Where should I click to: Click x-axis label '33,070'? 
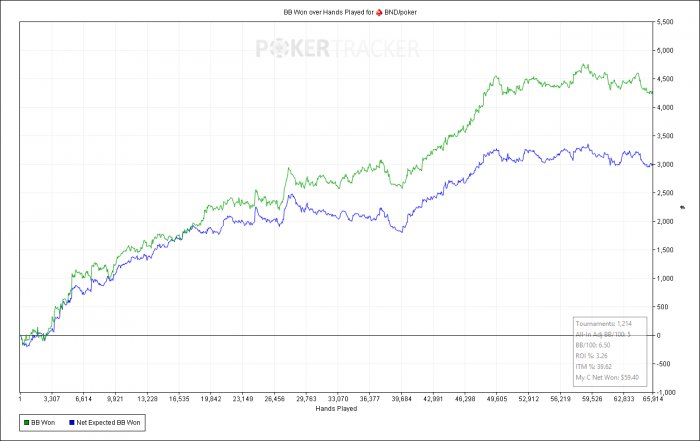(338, 398)
